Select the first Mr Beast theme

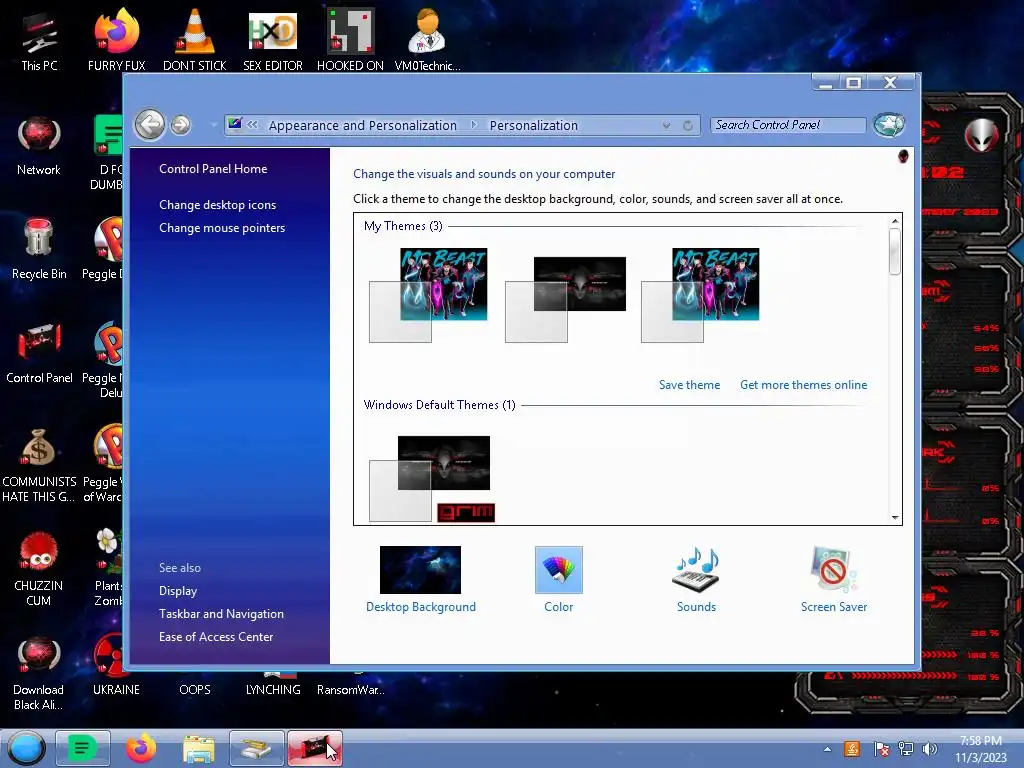428,295
